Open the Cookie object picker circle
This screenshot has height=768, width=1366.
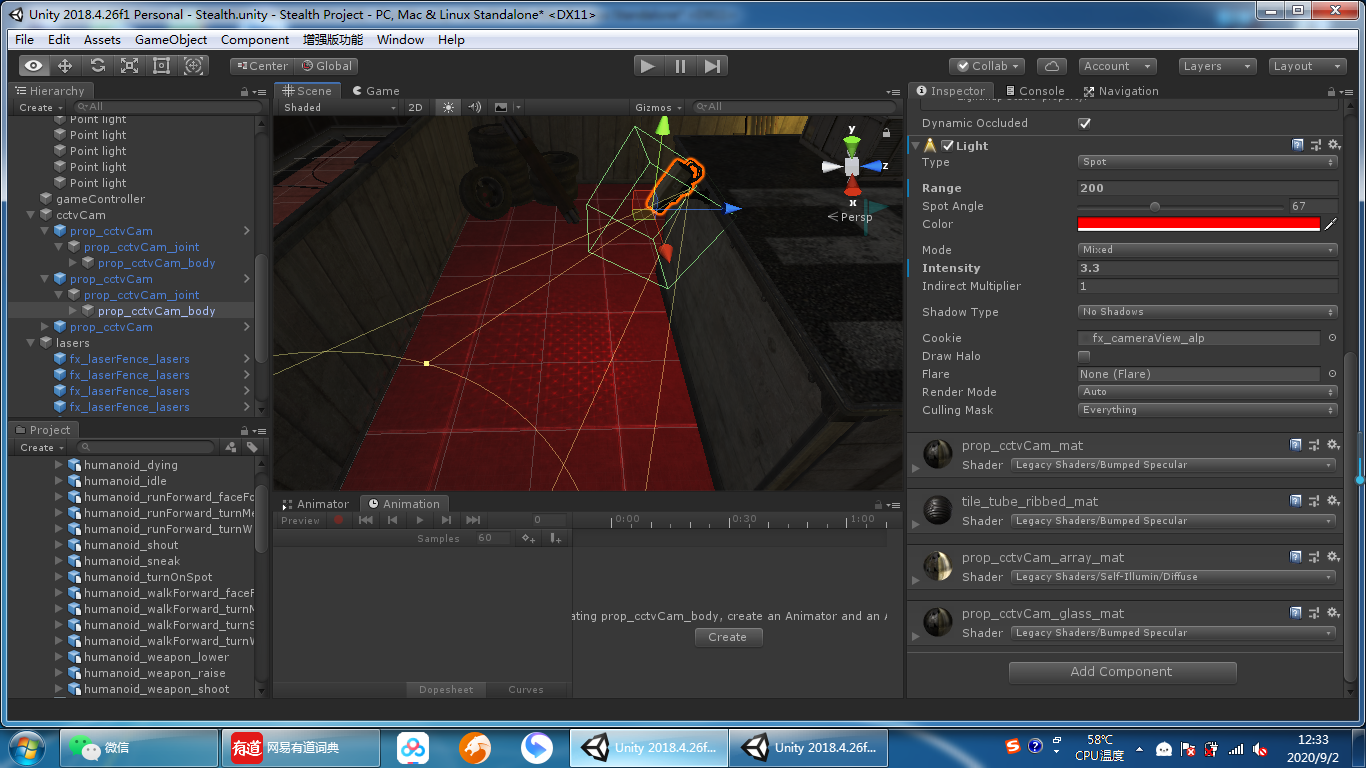1332,338
